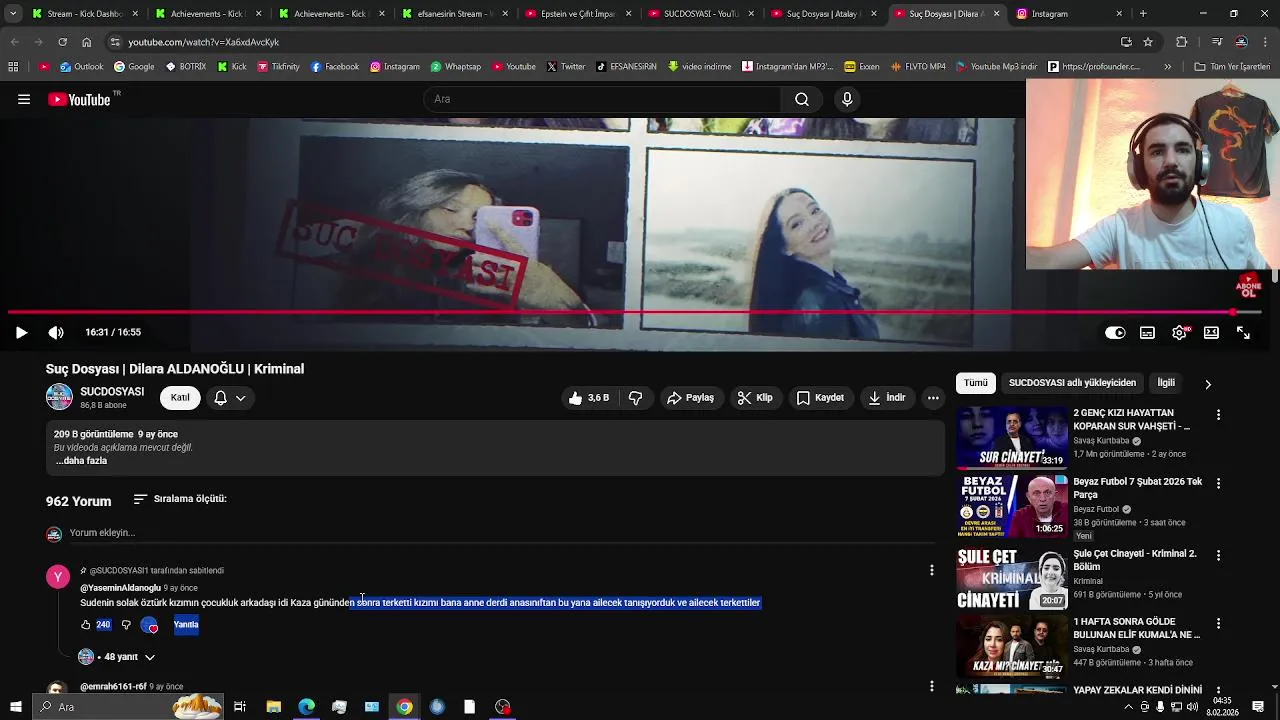
Task: Switch player to theater mode
Action: click(1211, 333)
